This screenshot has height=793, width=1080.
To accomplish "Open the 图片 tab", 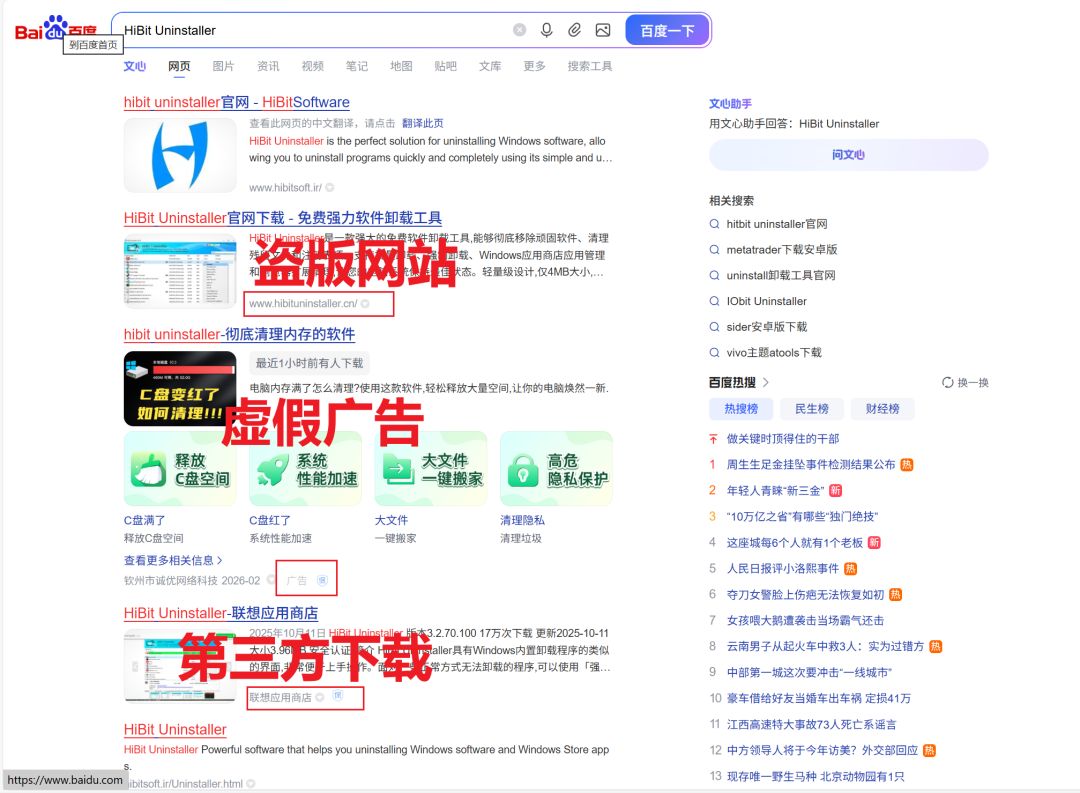I will click(223, 66).
